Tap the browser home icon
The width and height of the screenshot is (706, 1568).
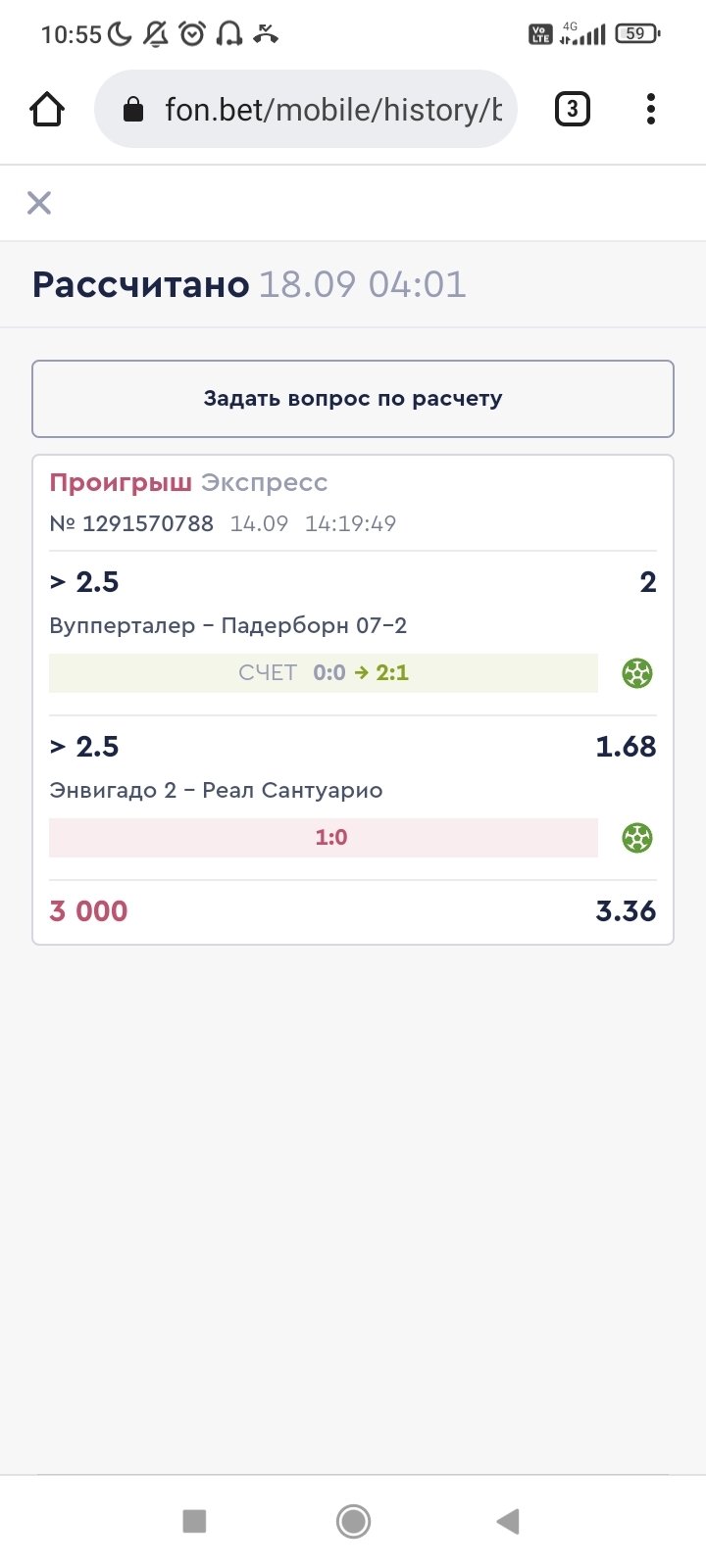click(x=47, y=110)
